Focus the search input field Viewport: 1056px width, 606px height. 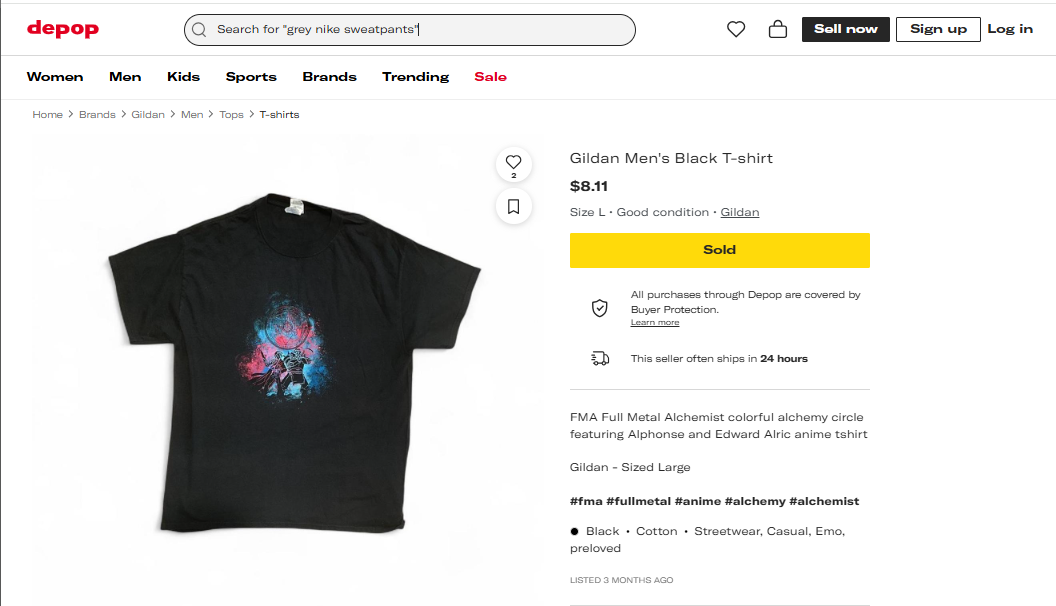pos(420,30)
